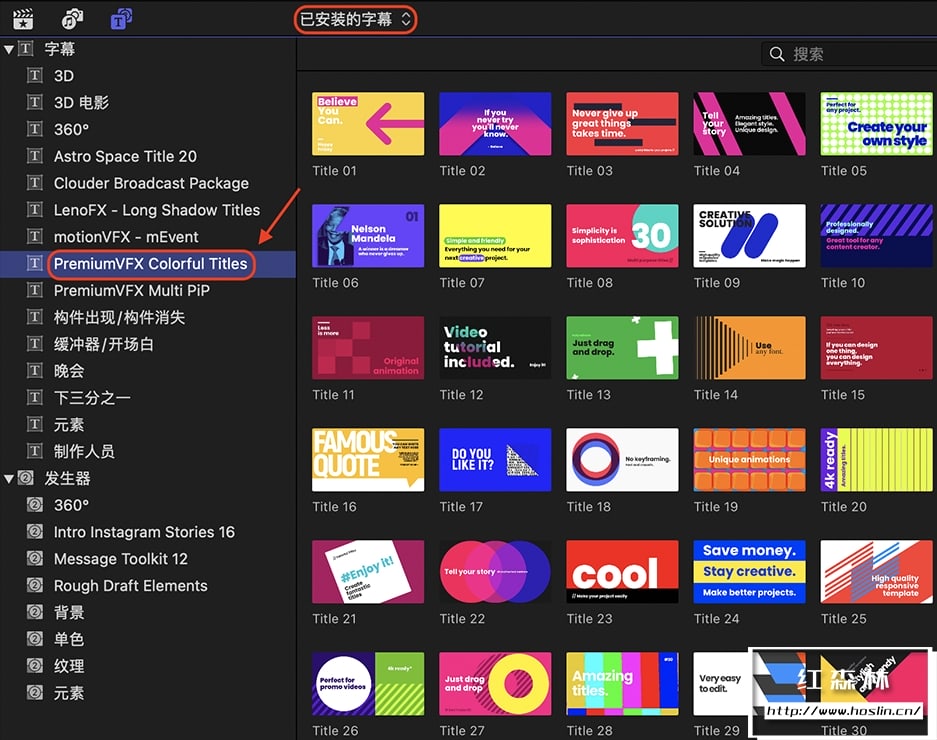Select the Title 12 Video tutorial thumbnail
Viewport: 937px width, 740px height.
[495, 348]
